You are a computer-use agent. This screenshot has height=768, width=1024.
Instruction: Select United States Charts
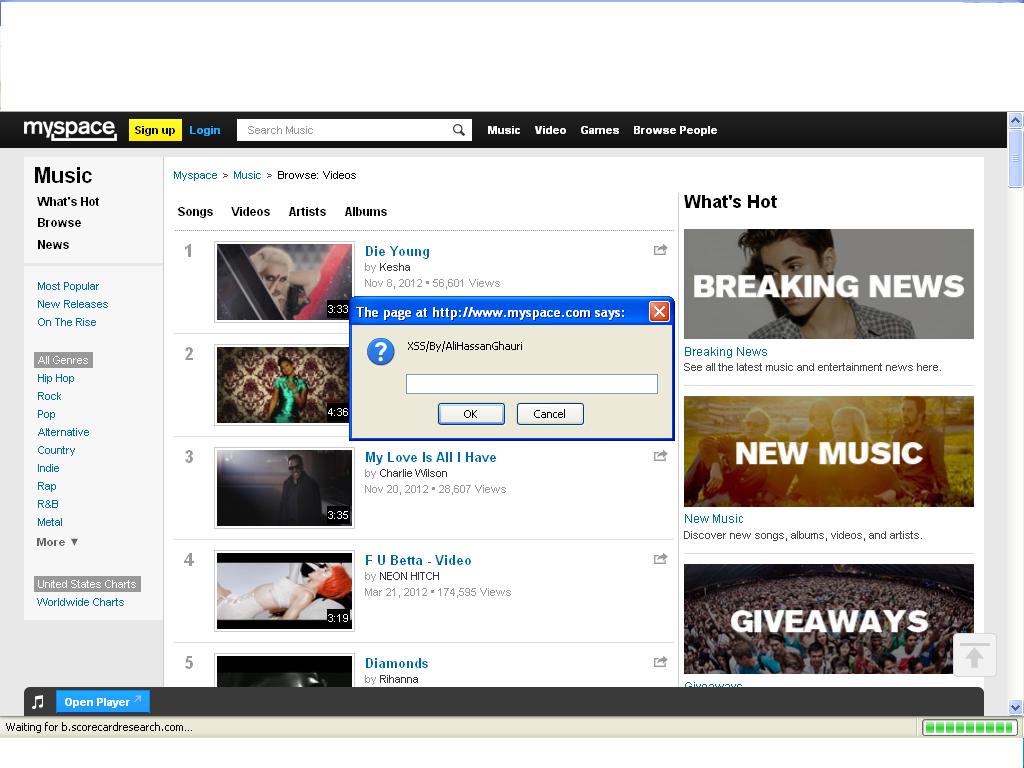click(x=87, y=584)
